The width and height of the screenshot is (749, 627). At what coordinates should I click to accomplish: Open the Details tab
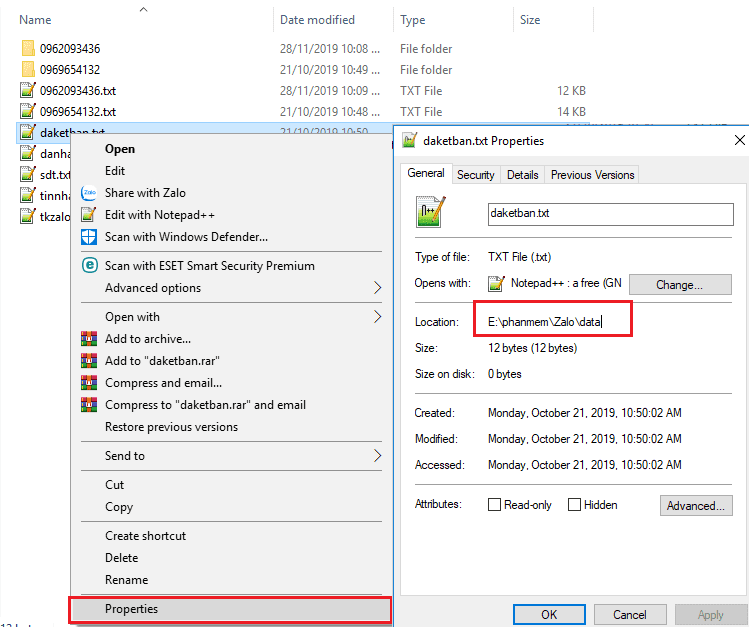click(x=522, y=175)
